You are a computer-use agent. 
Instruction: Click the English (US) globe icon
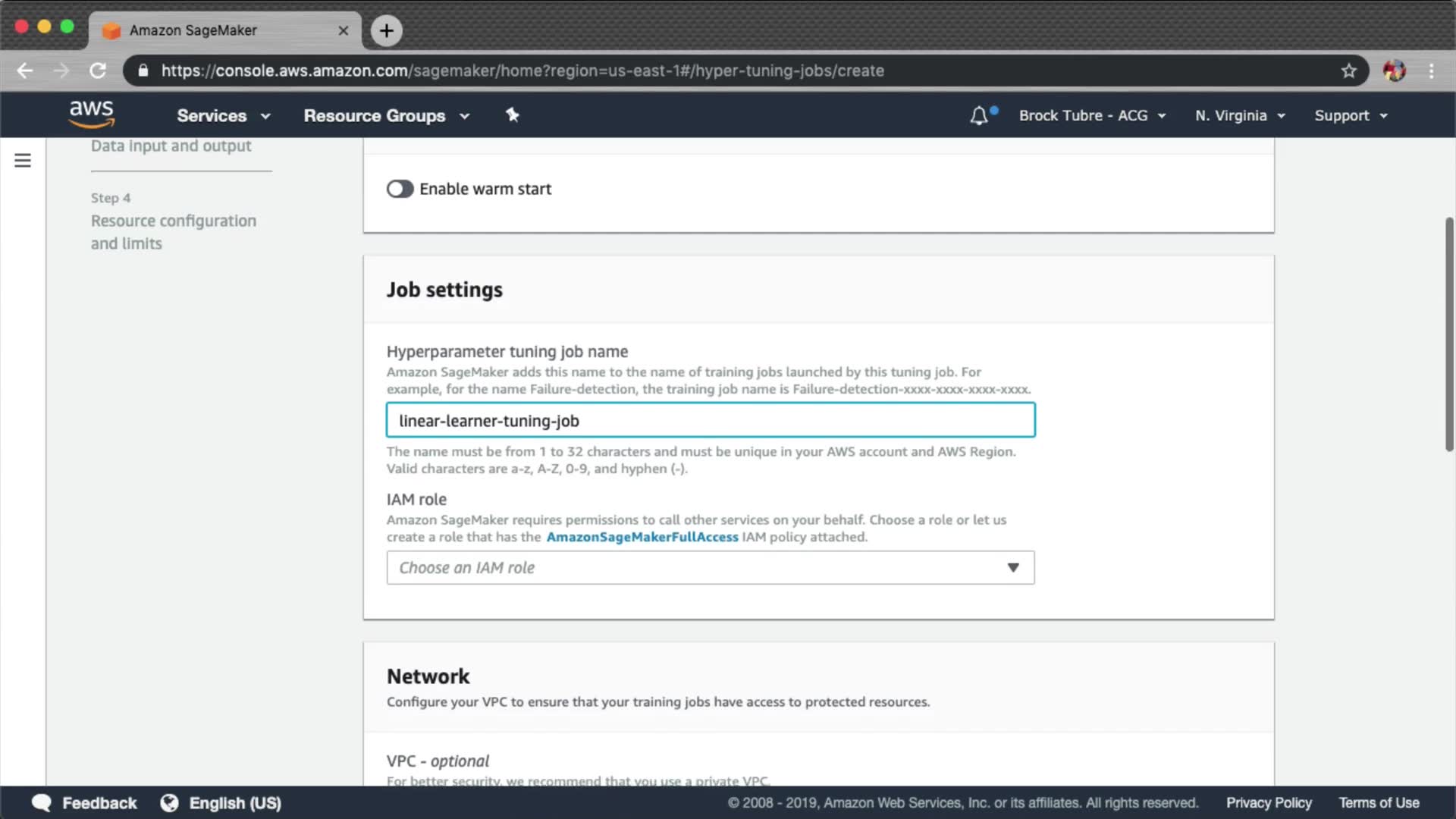[x=169, y=803]
